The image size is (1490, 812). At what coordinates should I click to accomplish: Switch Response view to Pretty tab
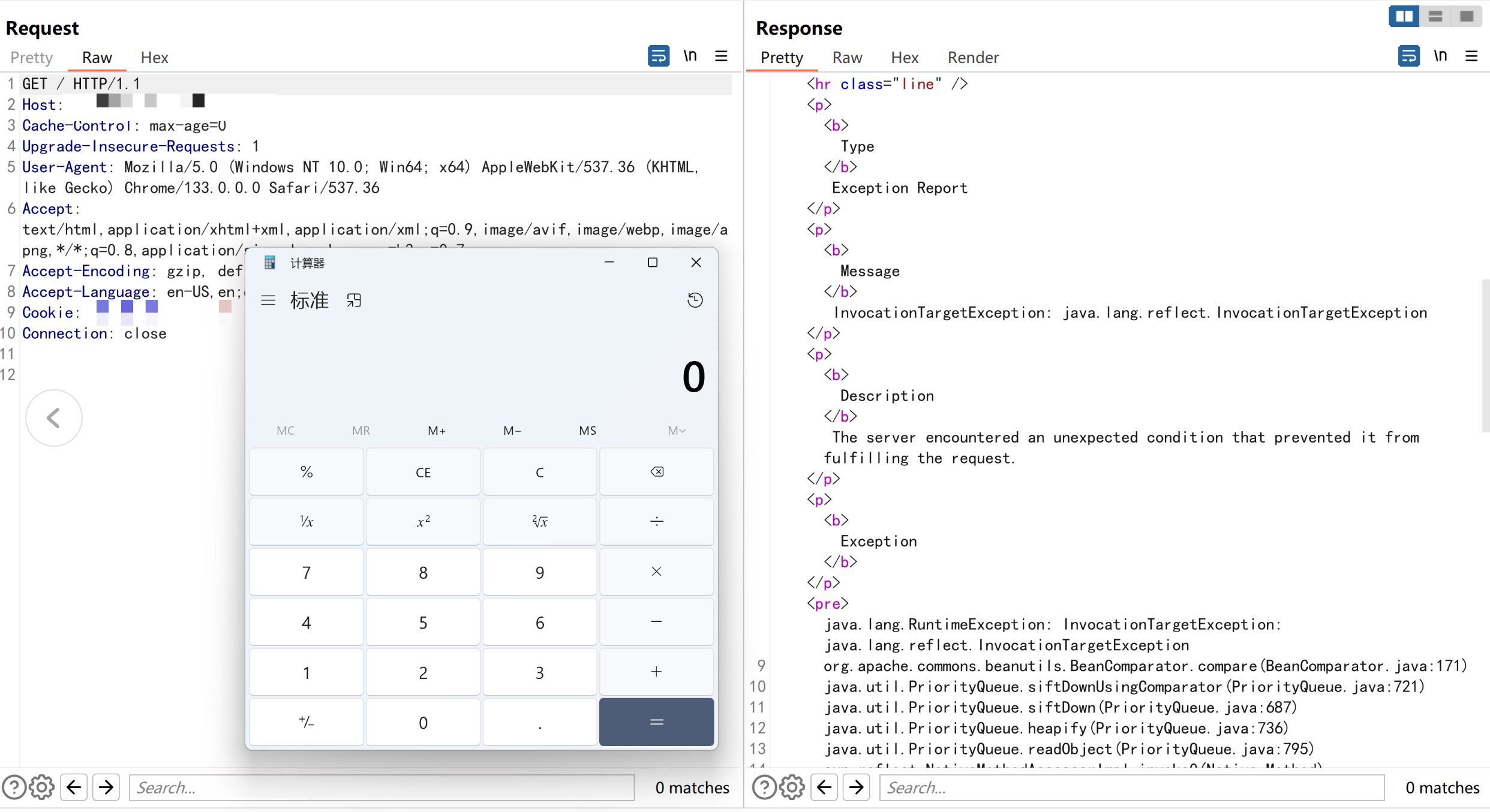[782, 58]
